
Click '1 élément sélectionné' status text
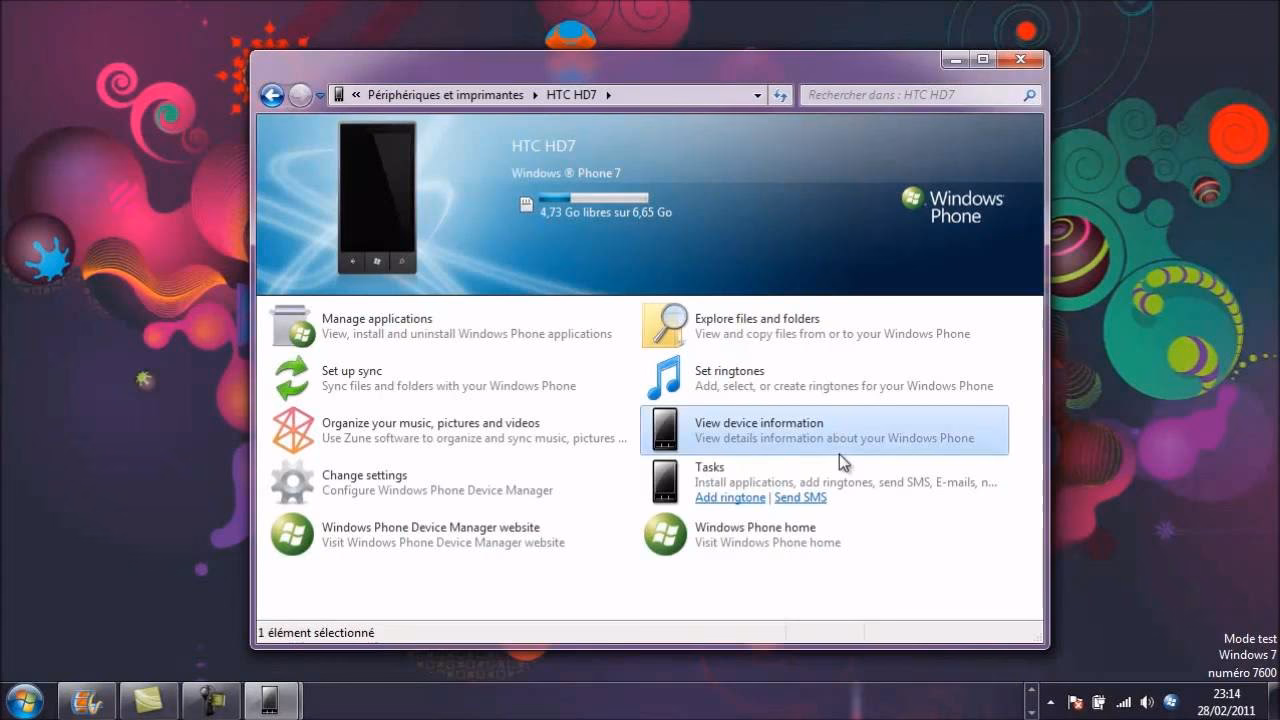pyautogui.click(x=316, y=633)
